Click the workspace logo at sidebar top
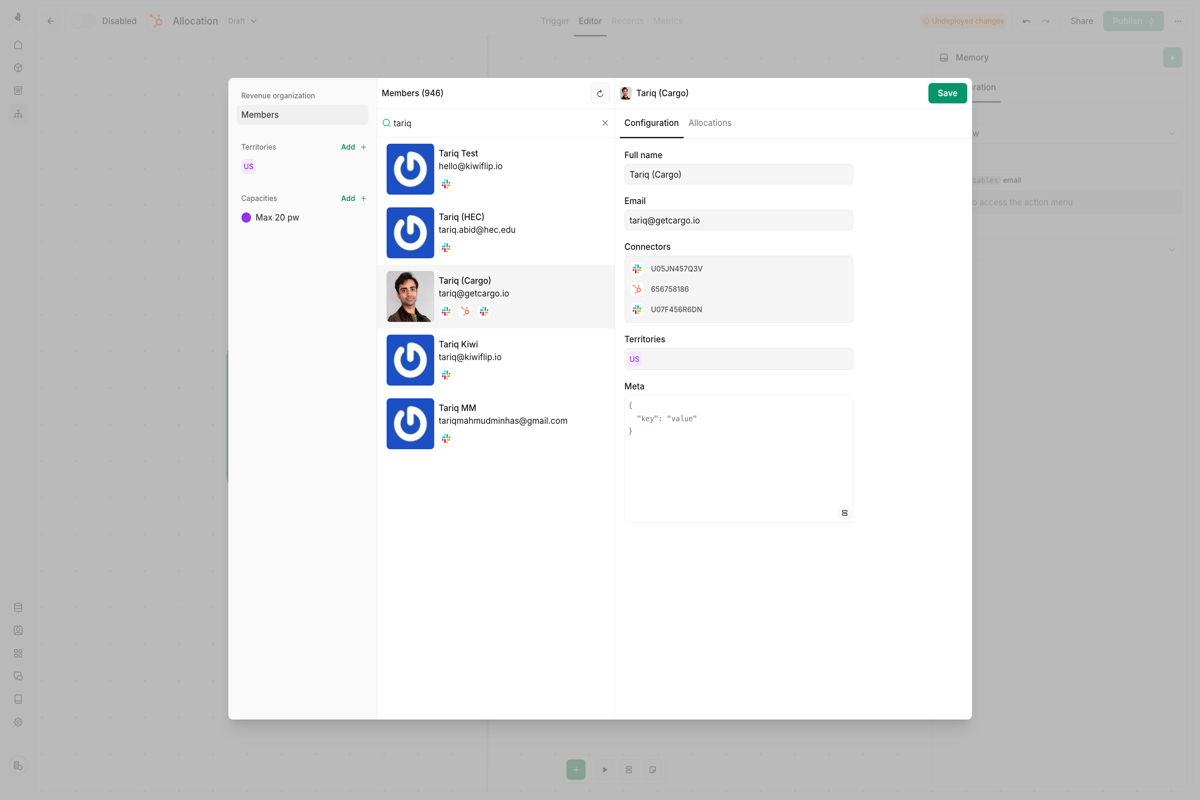Screen dimensions: 1200x800 coord(18,17)
